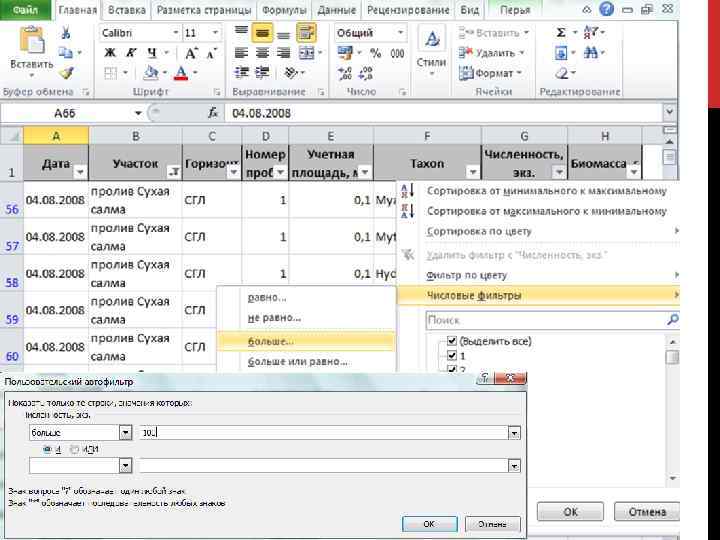
Task: Click OK in the custom autofilter dialog
Action: pyautogui.click(x=429, y=524)
